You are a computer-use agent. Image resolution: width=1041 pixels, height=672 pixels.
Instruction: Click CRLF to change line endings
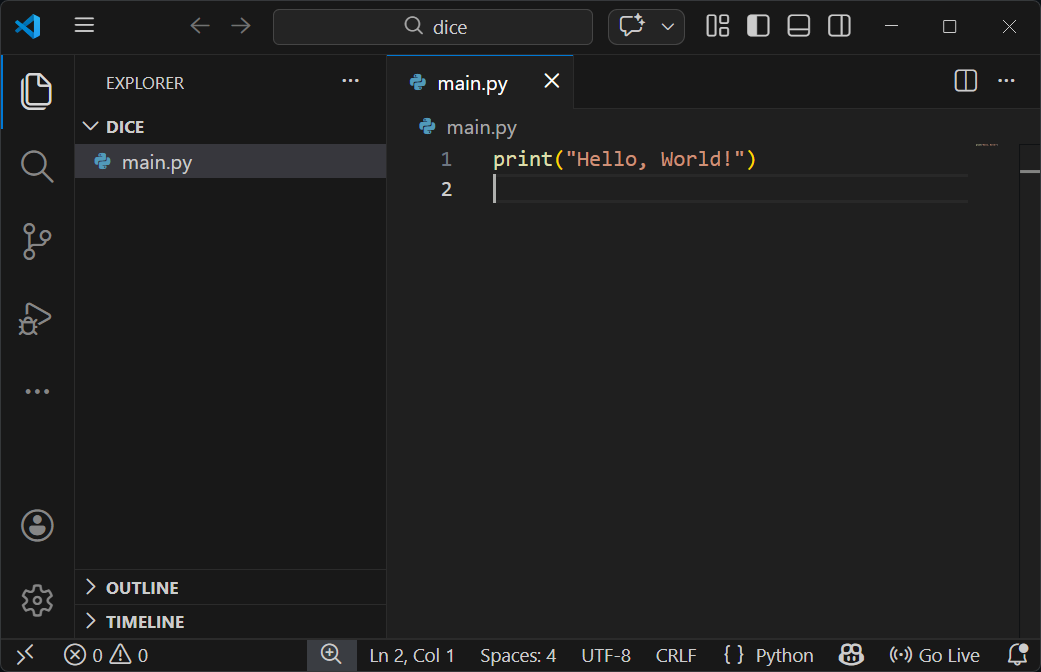(676, 655)
